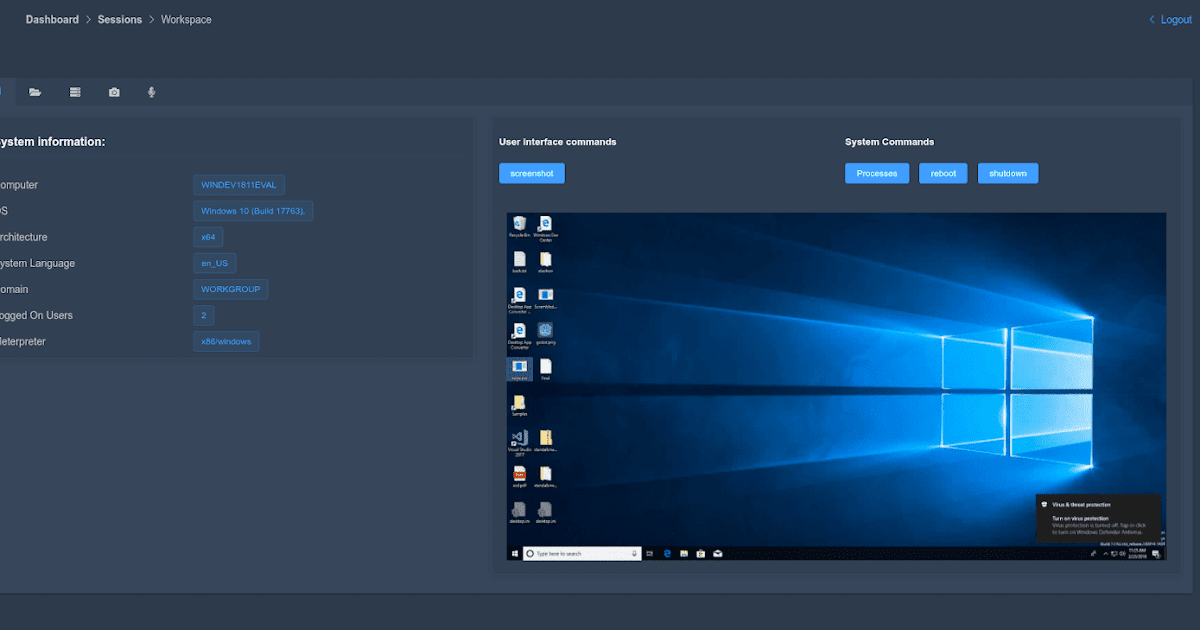Screen dimensions: 1200x630
Task: Click File Explorer icon in remote taskbar
Action: (684, 554)
